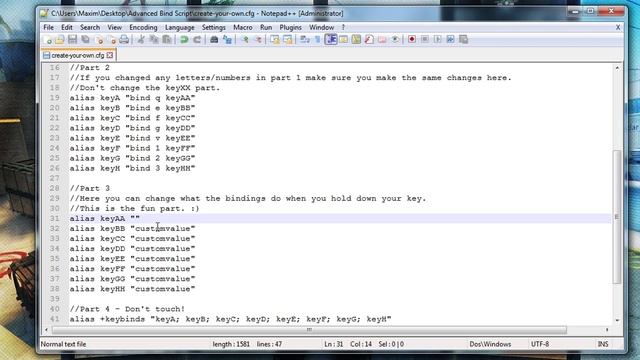Click the vertical scrollbar up arrow
Viewport: 640px width, 360px height.
pyautogui.click(x=617, y=68)
